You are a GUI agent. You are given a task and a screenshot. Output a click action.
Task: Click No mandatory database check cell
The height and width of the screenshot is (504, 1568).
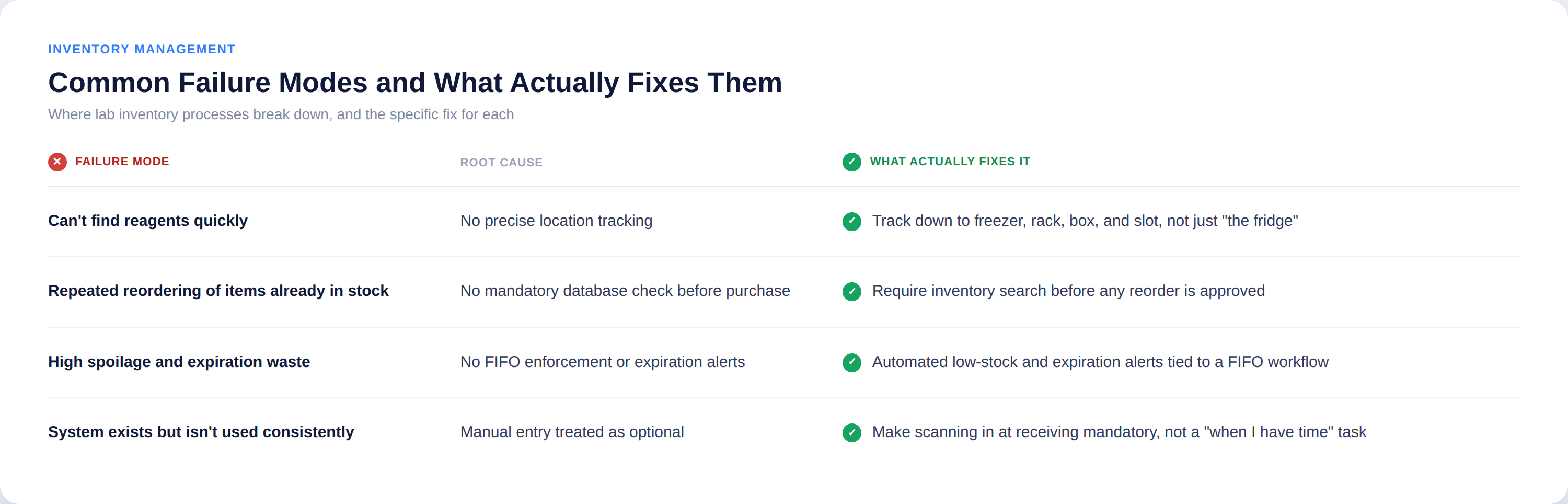point(625,290)
